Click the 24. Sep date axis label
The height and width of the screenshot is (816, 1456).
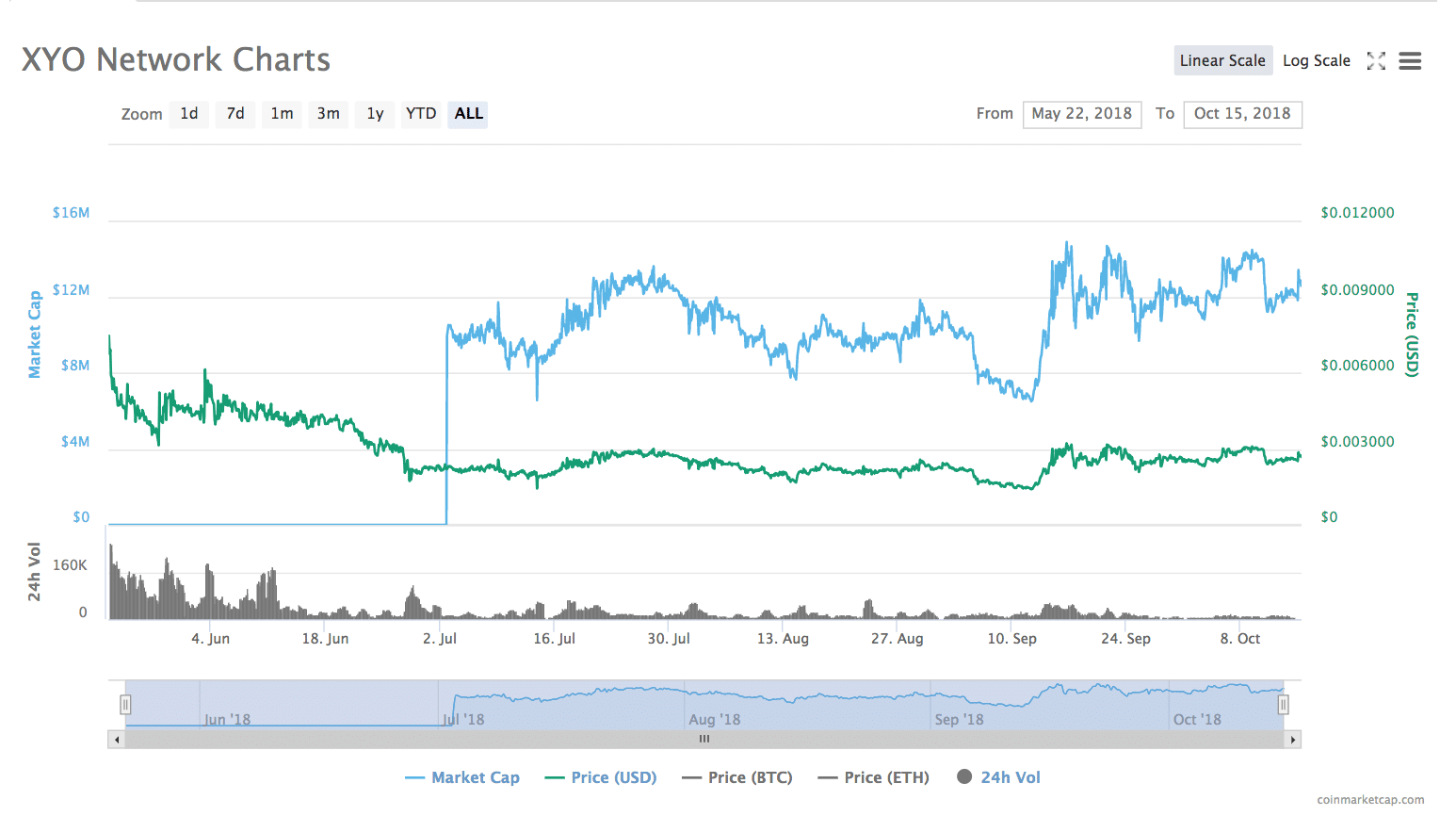pos(1125,639)
